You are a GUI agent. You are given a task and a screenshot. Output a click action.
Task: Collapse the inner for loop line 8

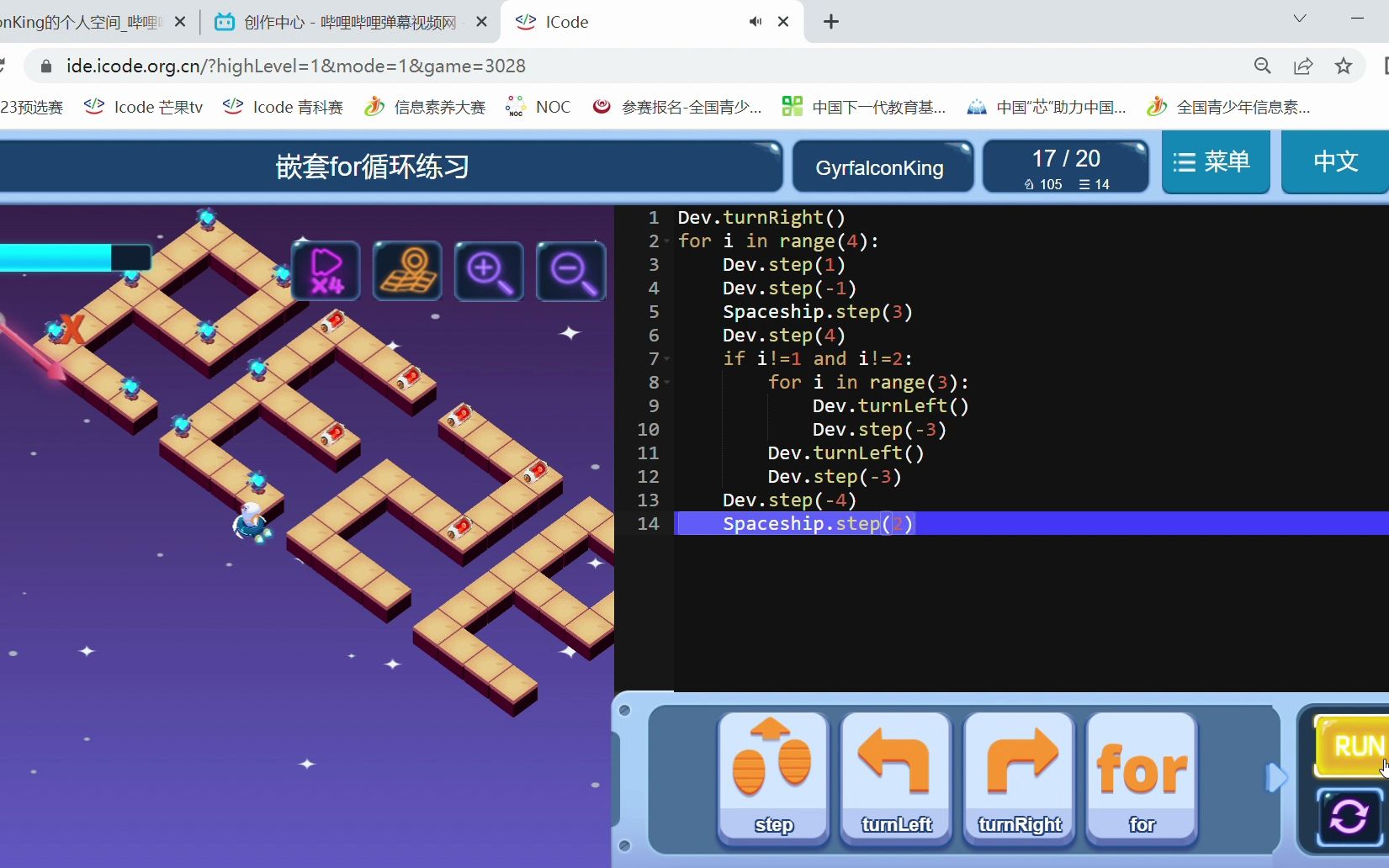[667, 383]
